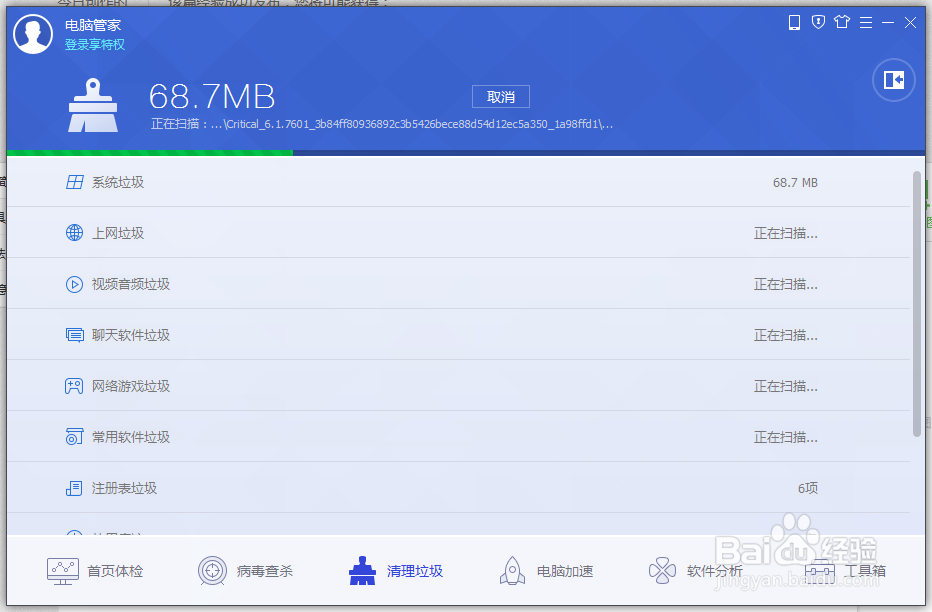The image size is (932, 612).
Task: Open the 登录享特权 login link
Action: tap(95, 45)
